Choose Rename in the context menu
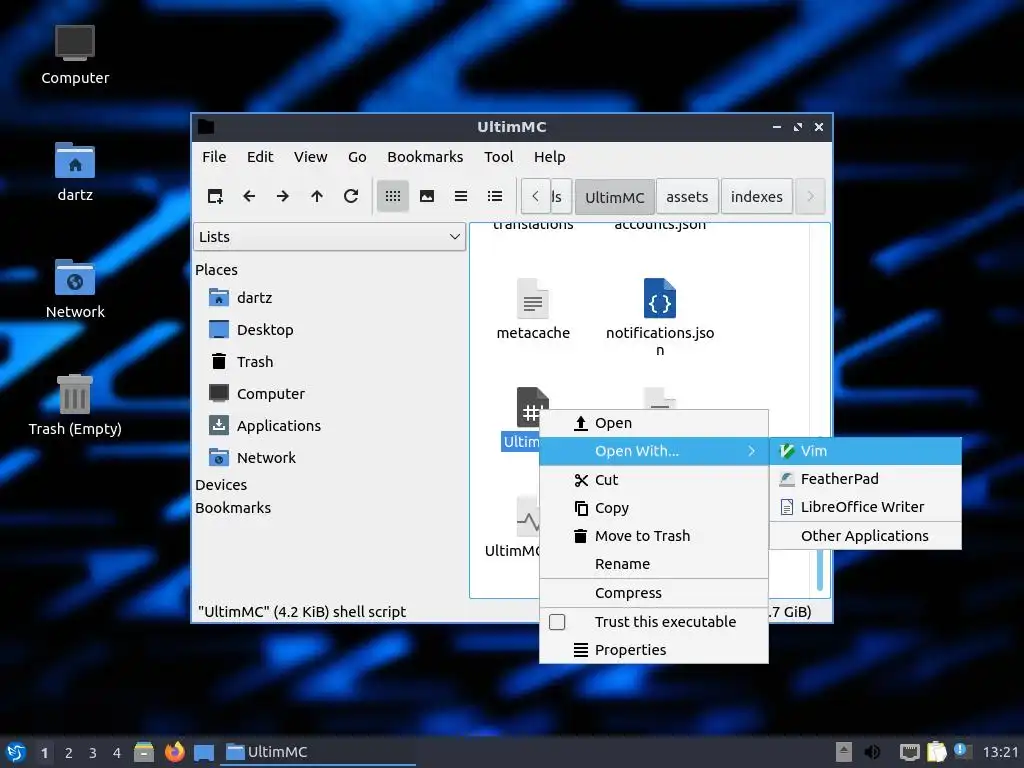This screenshot has height=768, width=1024. 654,564
